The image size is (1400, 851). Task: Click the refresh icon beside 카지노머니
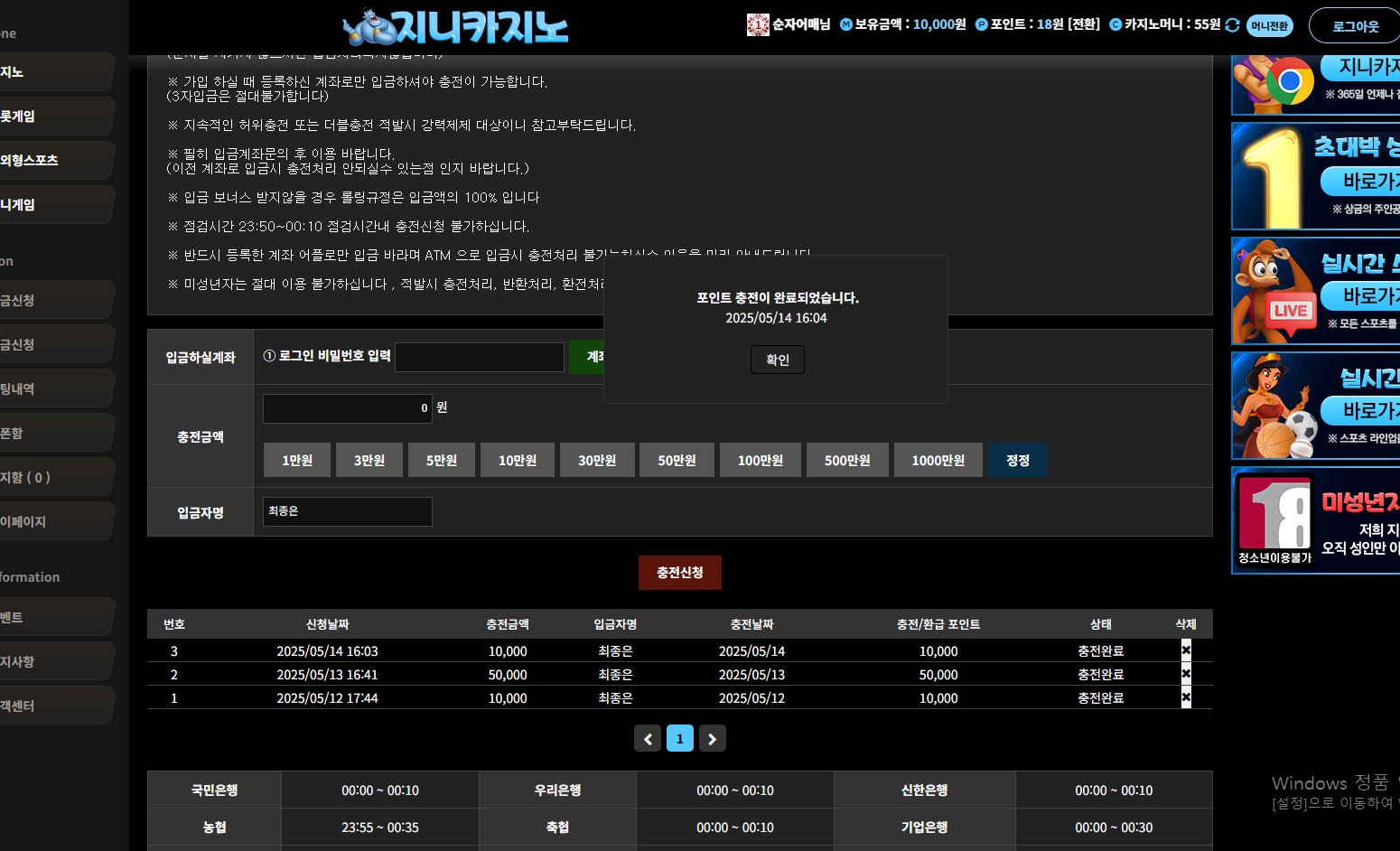1232,25
